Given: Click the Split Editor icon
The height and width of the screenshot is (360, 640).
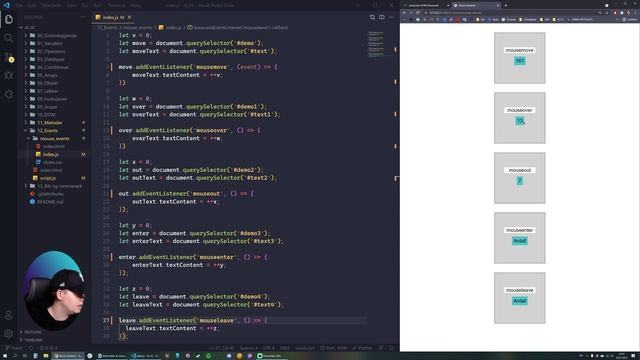Looking at the screenshot, I should coord(382,17).
